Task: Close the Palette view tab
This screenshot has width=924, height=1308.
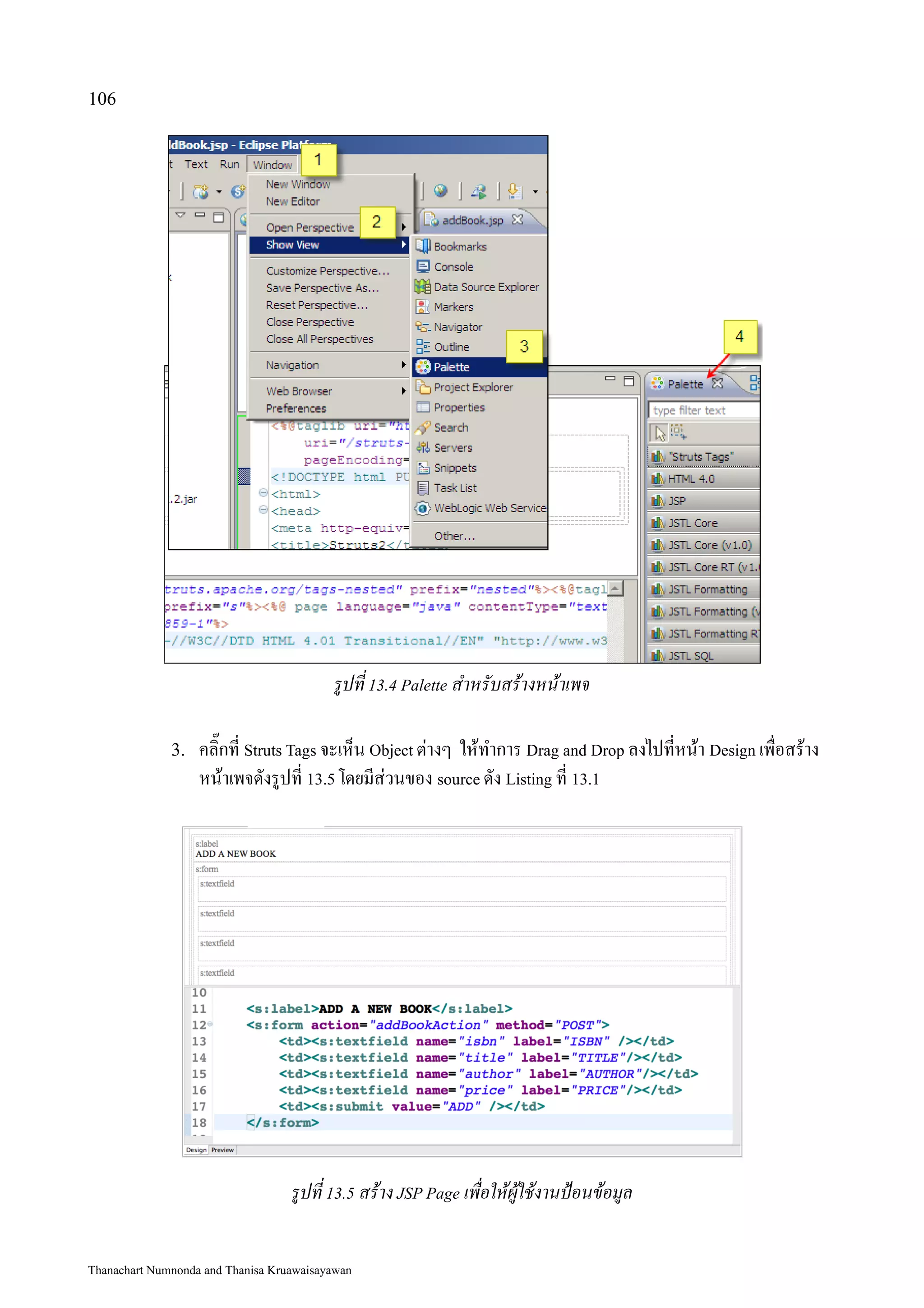Action: point(717,384)
